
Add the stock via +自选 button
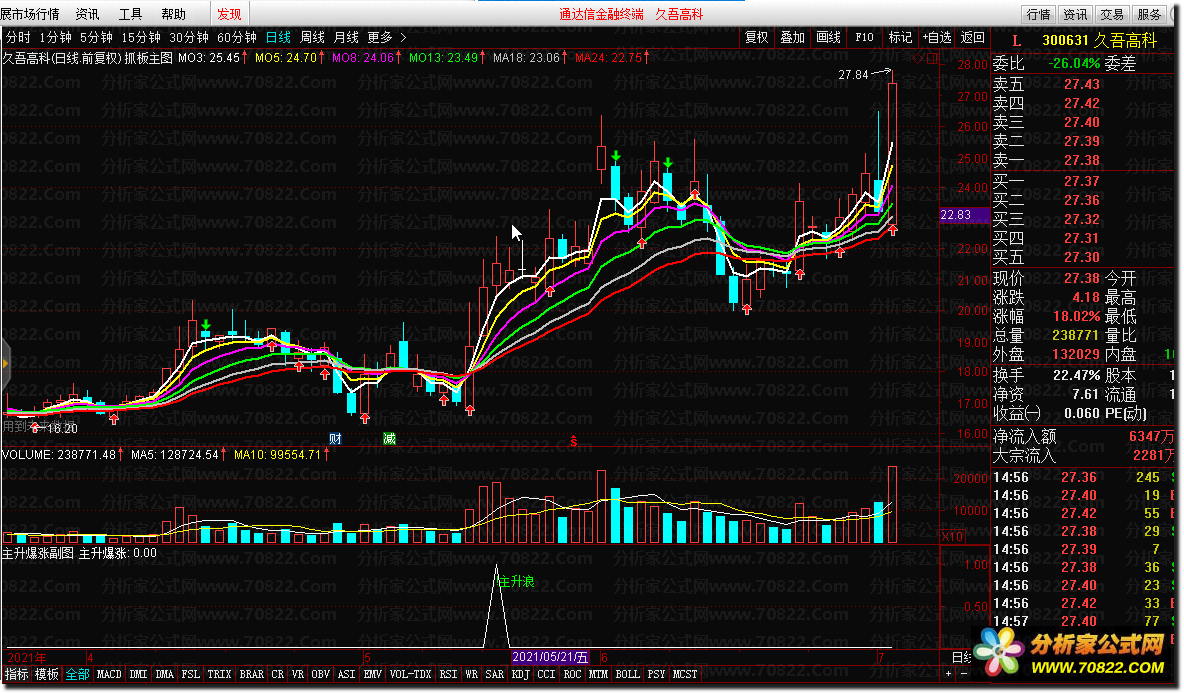[x=936, y=37]
